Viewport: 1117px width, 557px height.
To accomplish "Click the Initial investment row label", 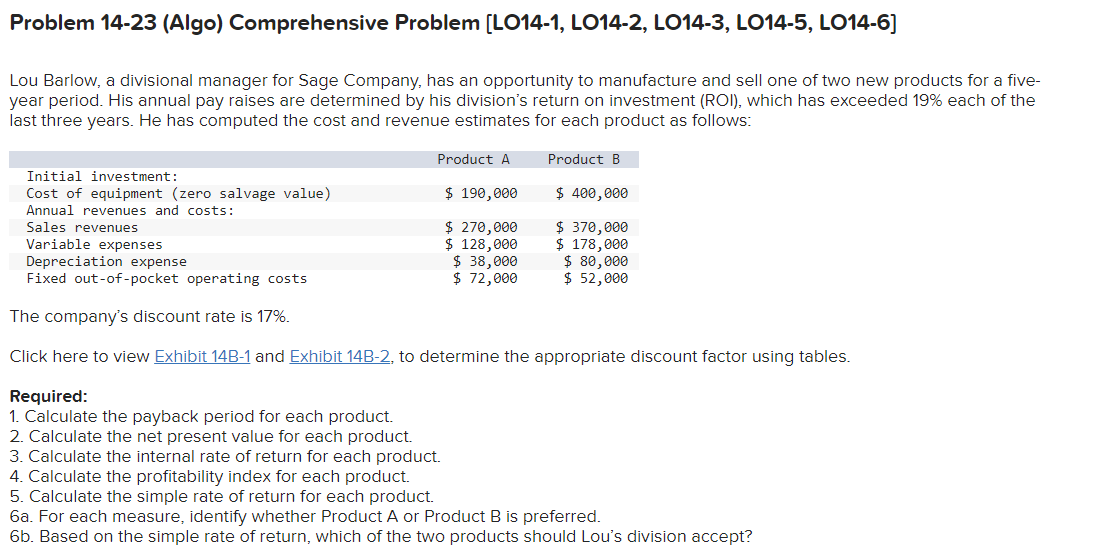I will tap(102, 176).
